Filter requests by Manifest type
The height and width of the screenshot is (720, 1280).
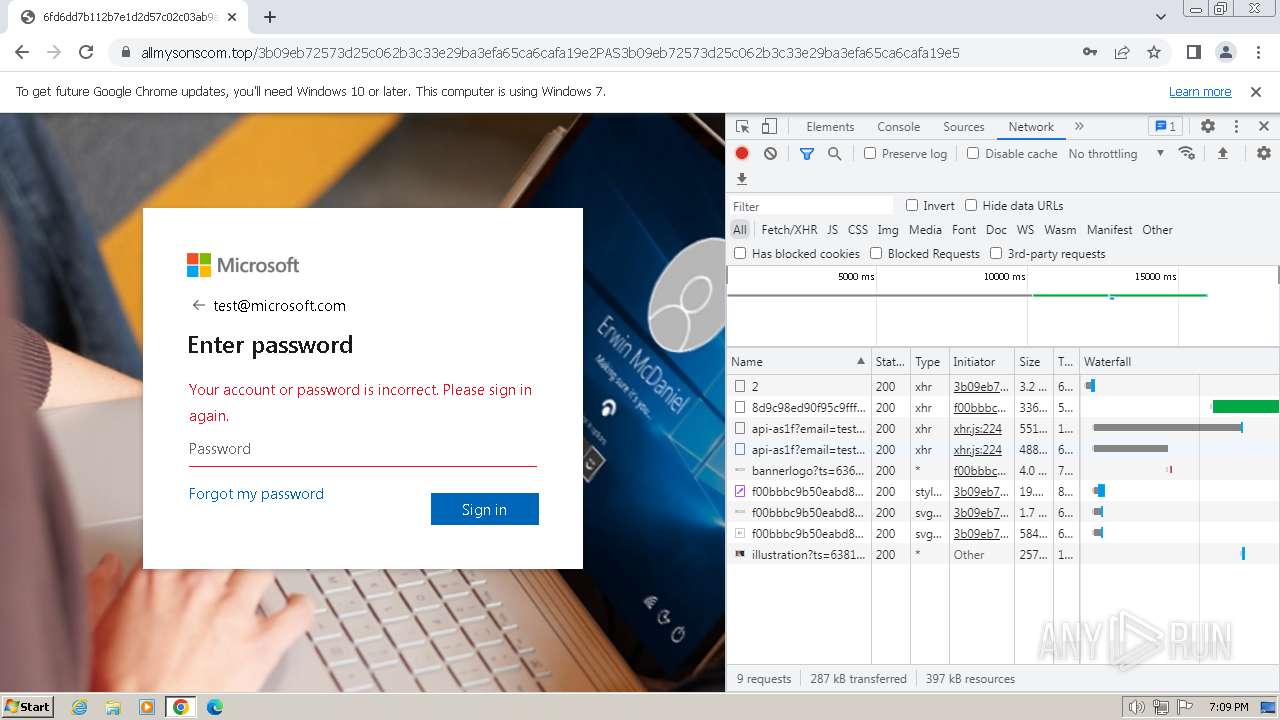[1110, 229]
